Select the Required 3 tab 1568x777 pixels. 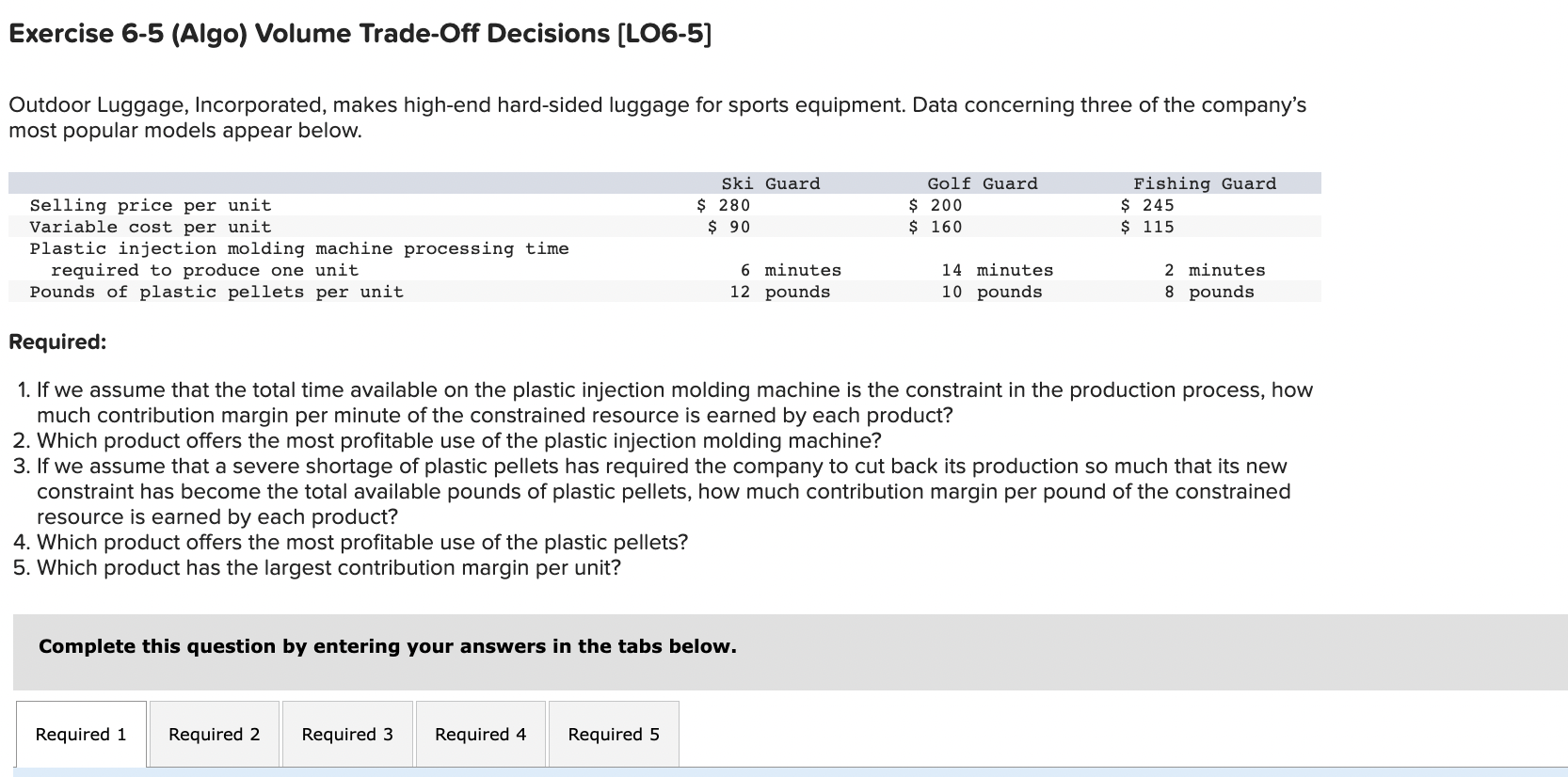click(347, 734)
